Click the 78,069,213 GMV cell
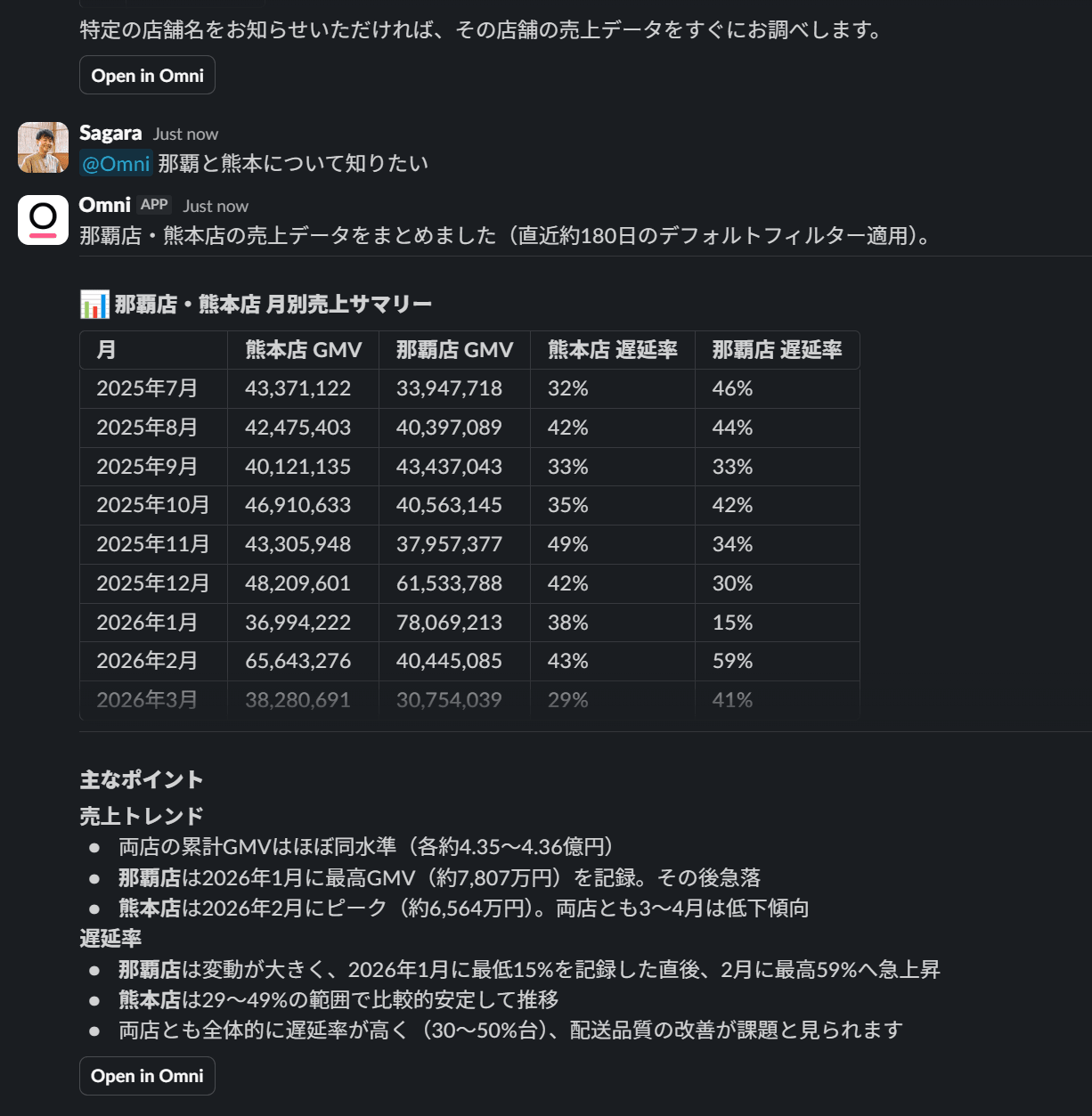Viewport: 1092px width, 1116px height. click(449, 623)
